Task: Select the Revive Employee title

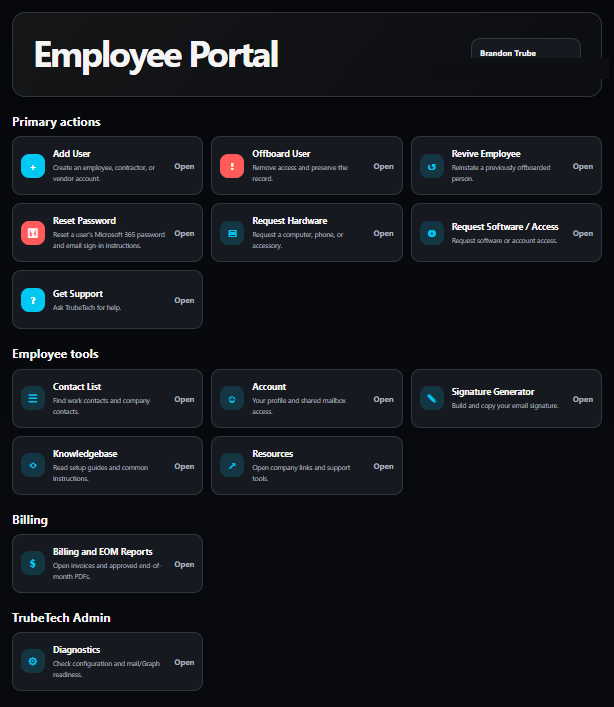Action: [x=486, y=154]
